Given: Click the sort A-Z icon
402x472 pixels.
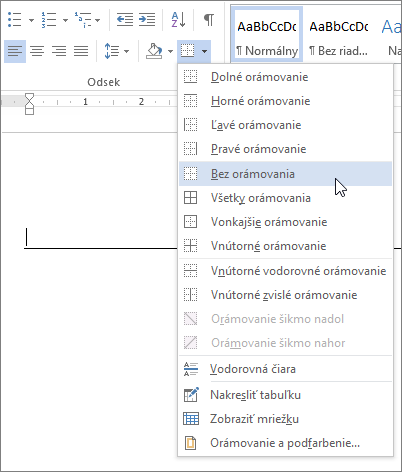Looking at the screenshot, I should click(x=178, y=19).
